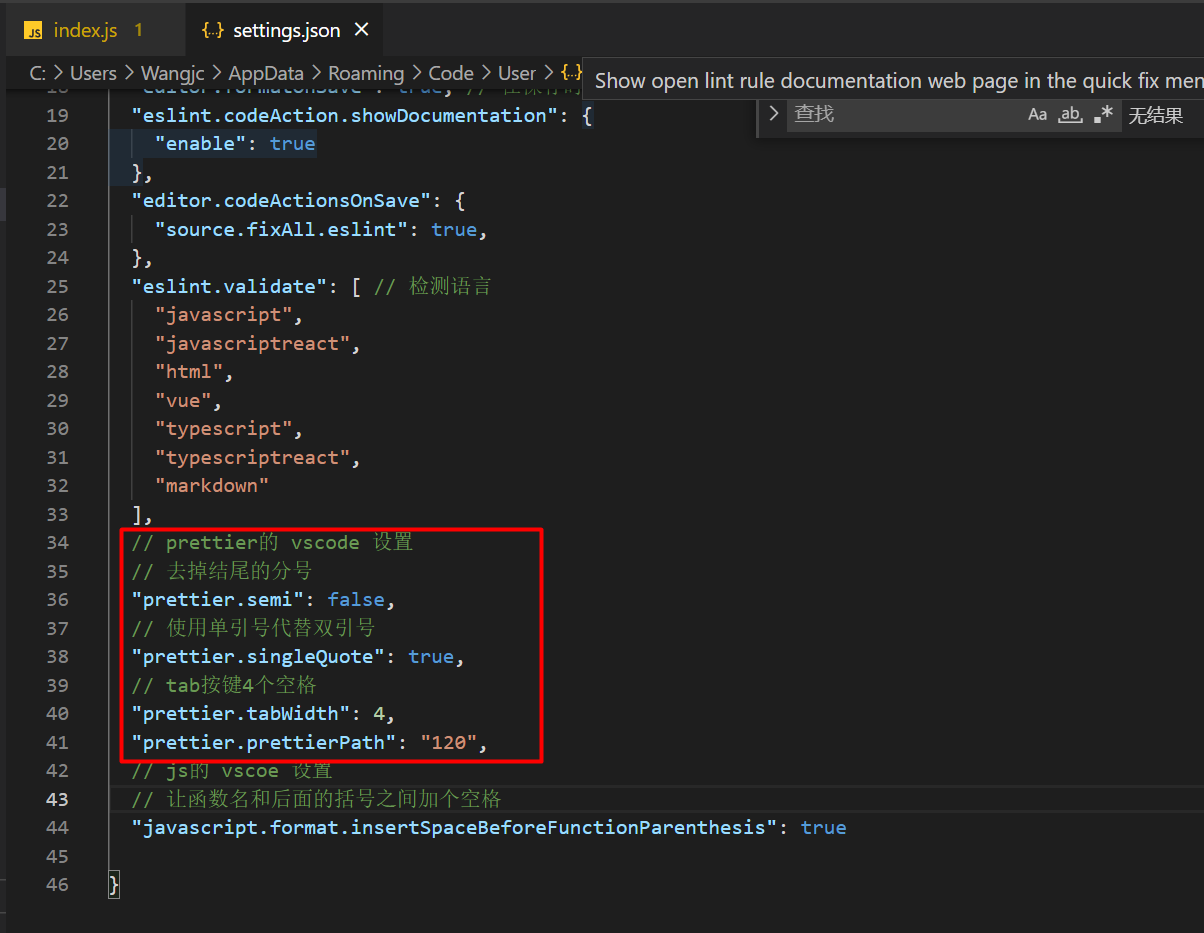The image size is (1204, 933).
Task: Click the true value of prettier.singleQuote
Action: click(431, 657)
